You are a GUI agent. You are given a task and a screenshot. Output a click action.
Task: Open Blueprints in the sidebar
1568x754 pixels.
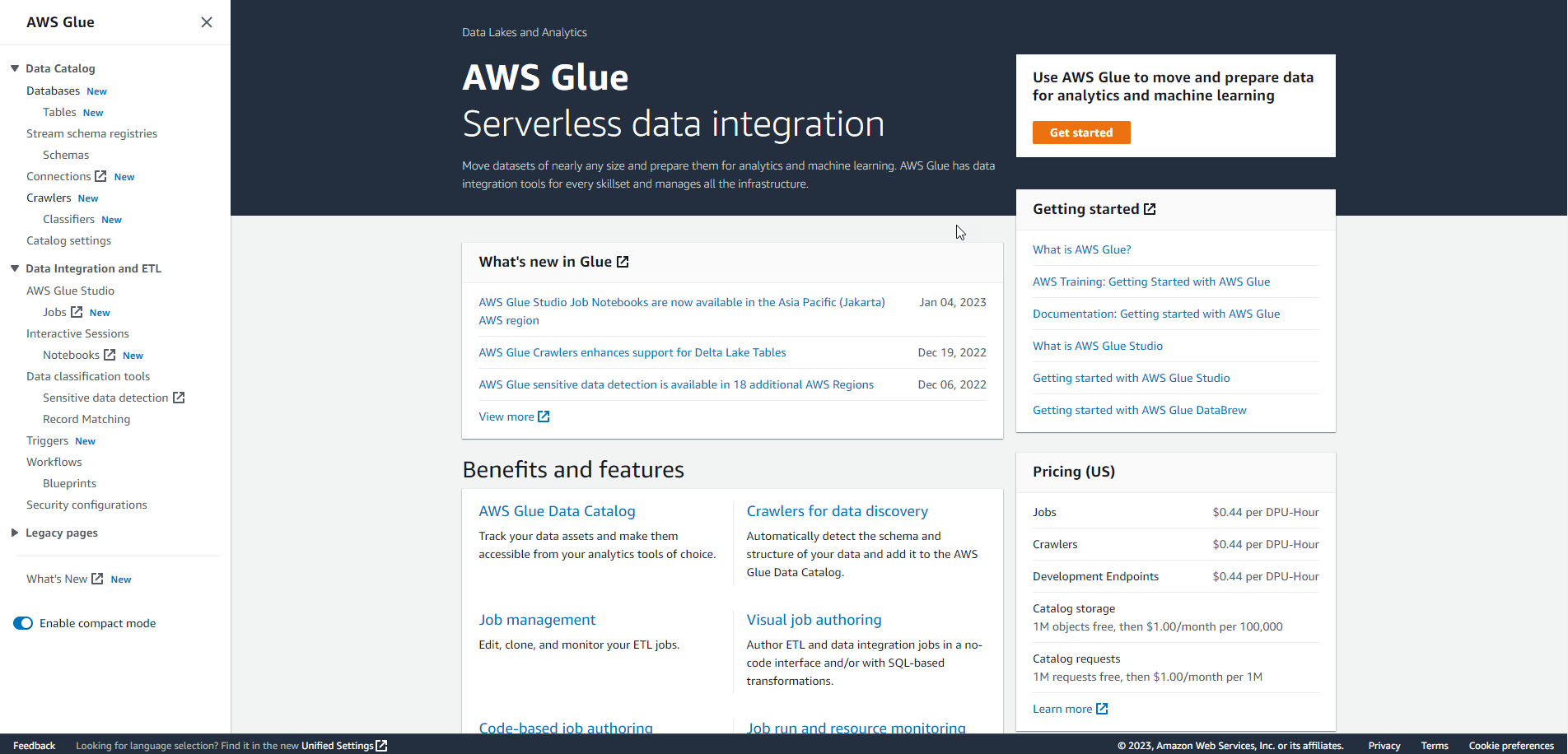(69, 483)
